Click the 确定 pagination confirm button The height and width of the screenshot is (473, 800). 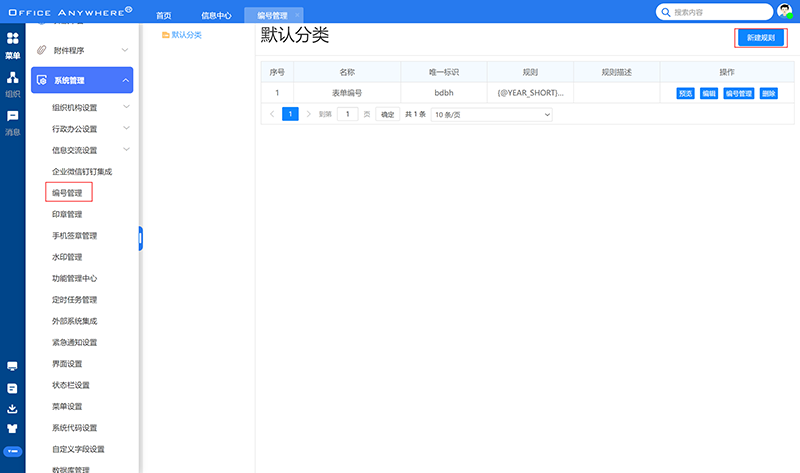point(388,114)
